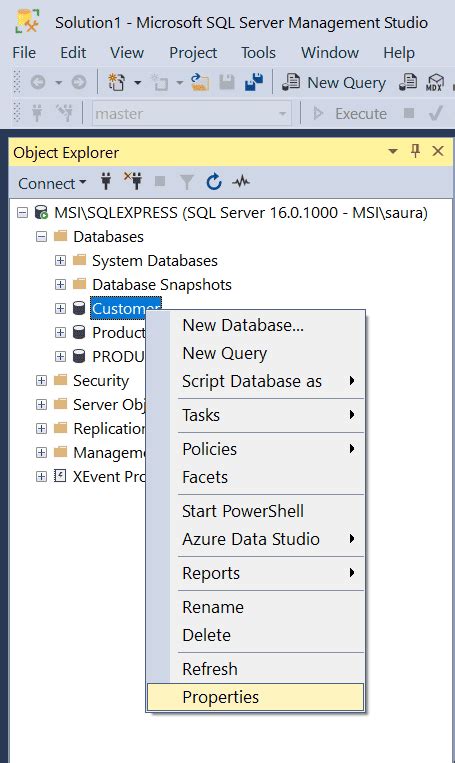Viewport: 455px width, 763px height.
Task: Open the Project menu
Action: tap(193, 53)
